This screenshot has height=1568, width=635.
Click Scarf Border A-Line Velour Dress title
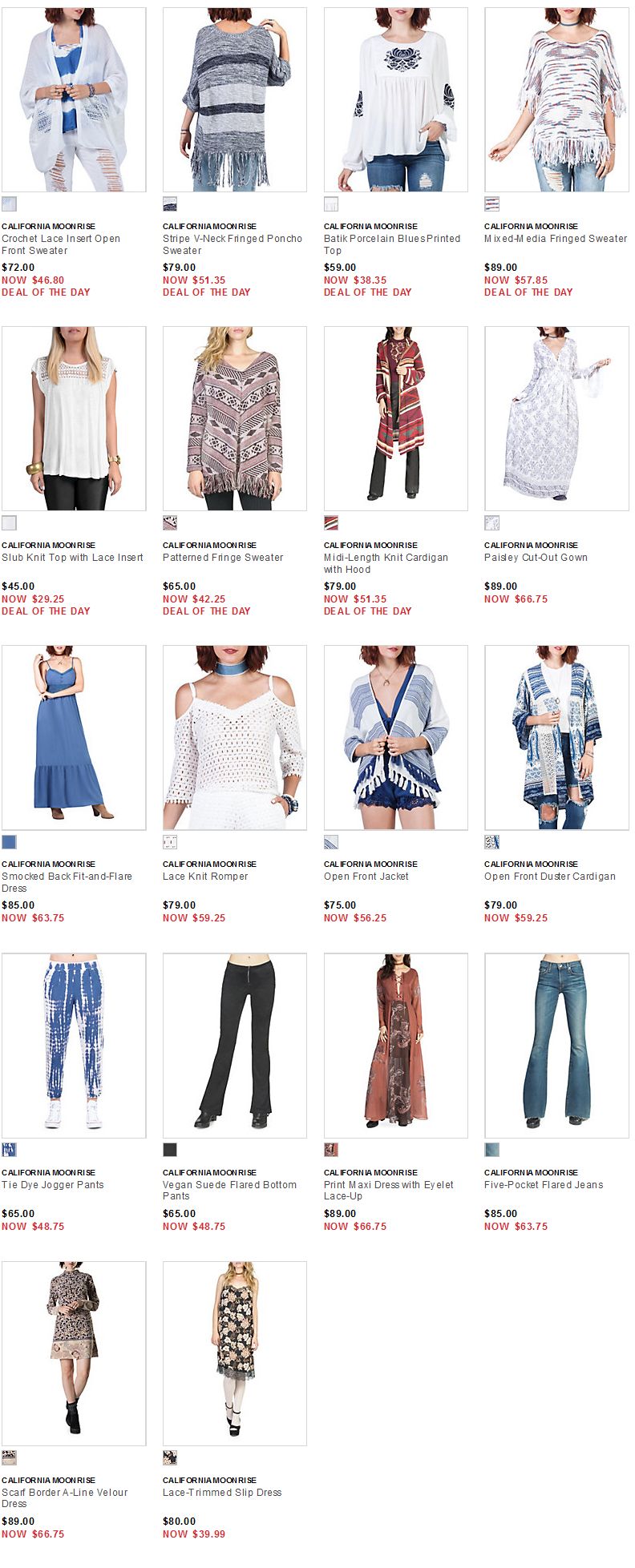pyautogui.click(x=65, y=1498)
